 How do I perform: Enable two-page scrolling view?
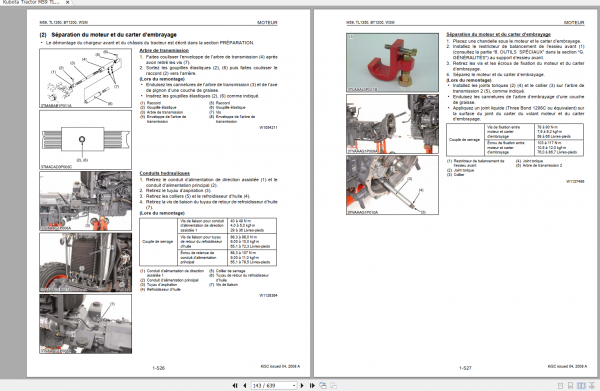pyautogui.click(x=592, y=386)
